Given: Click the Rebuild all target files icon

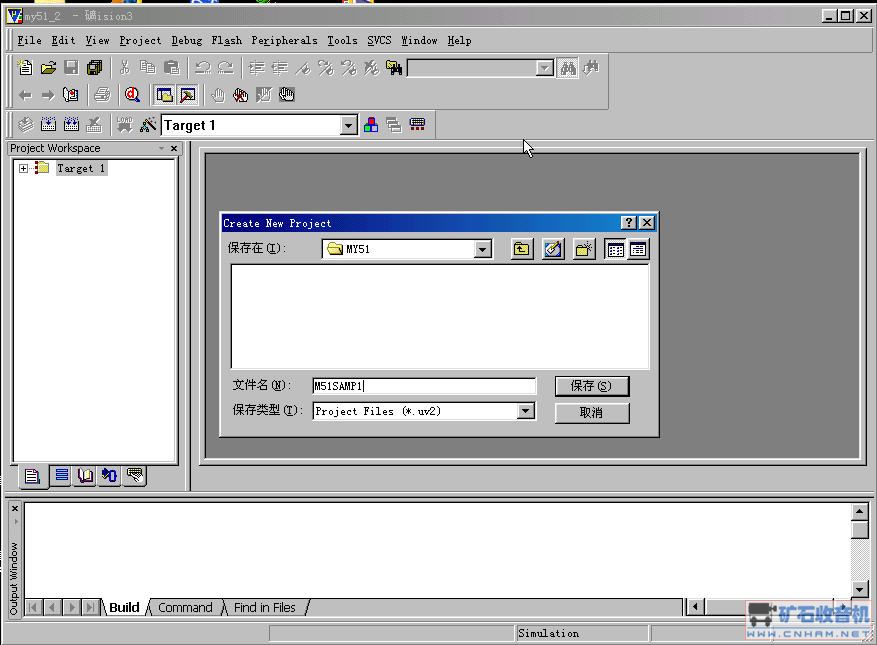Looking at the screenshot, I should point(72,124).
